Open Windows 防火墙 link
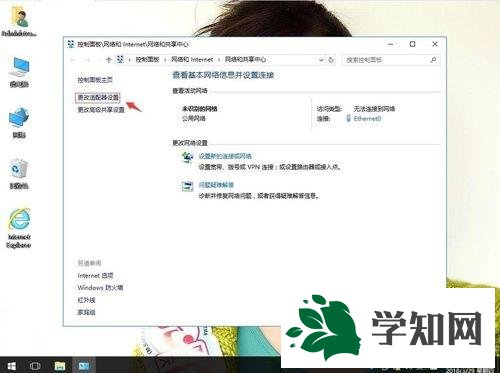Viewport: 500px width, 373px height. (100, 288)
